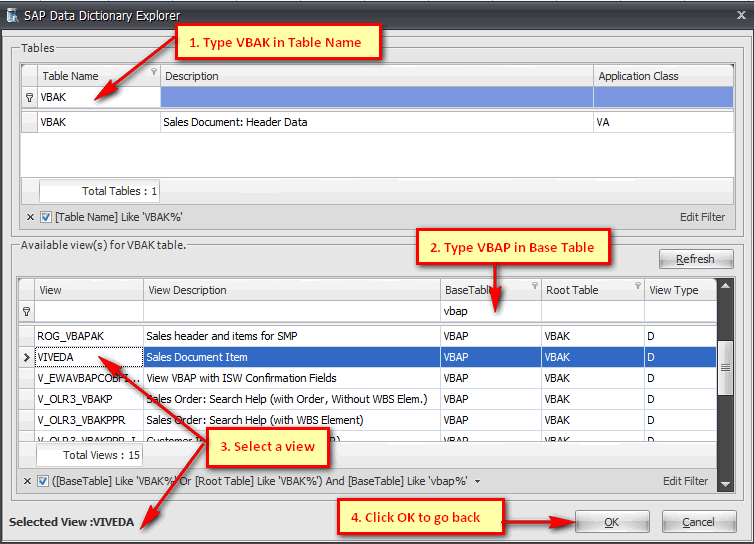Cancel the Data Dictionary Explorer dialog
The image size is (754, 544).
(698, 522)
